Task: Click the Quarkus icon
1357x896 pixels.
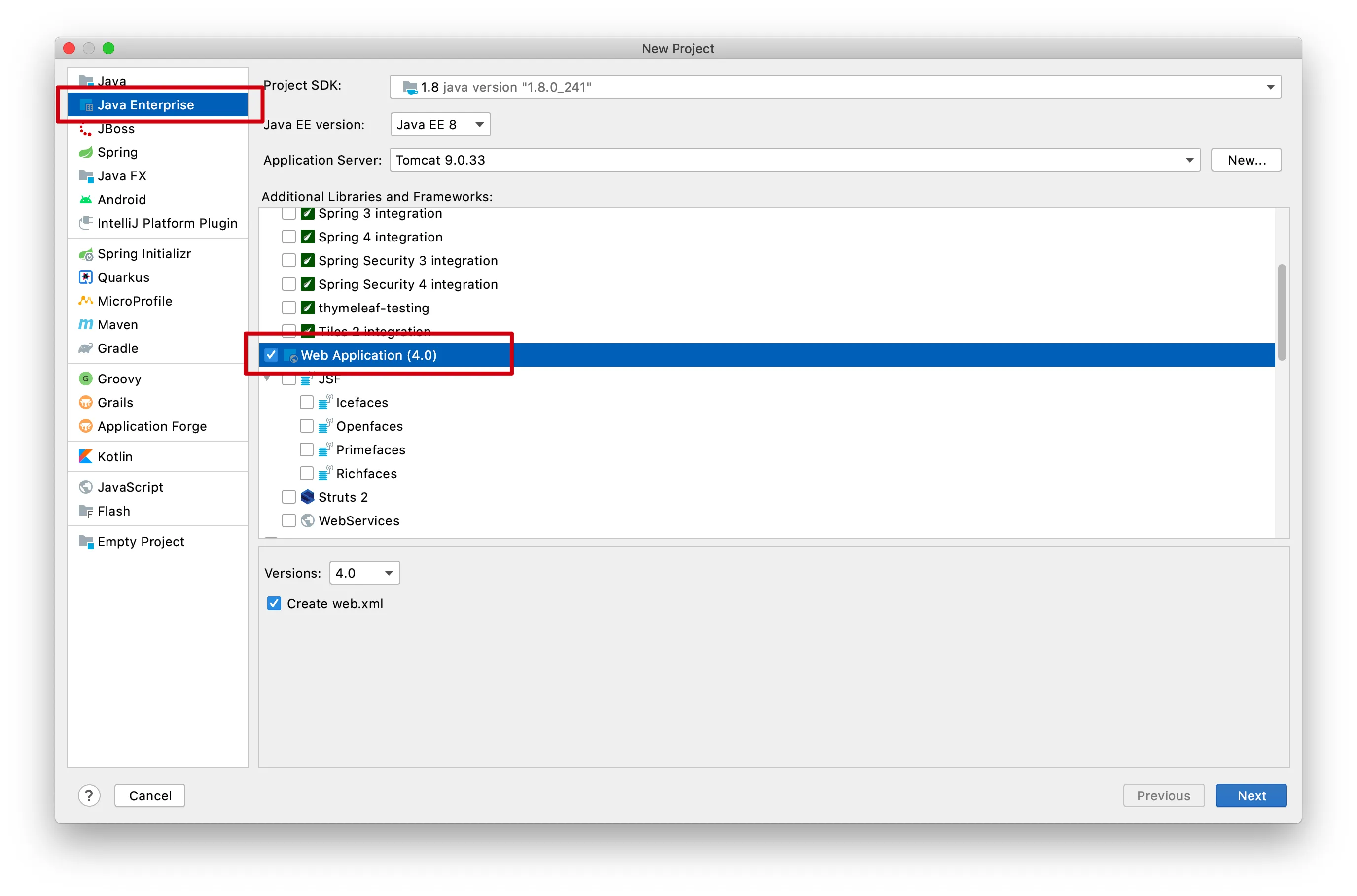Action: click(x=85, y=277)
